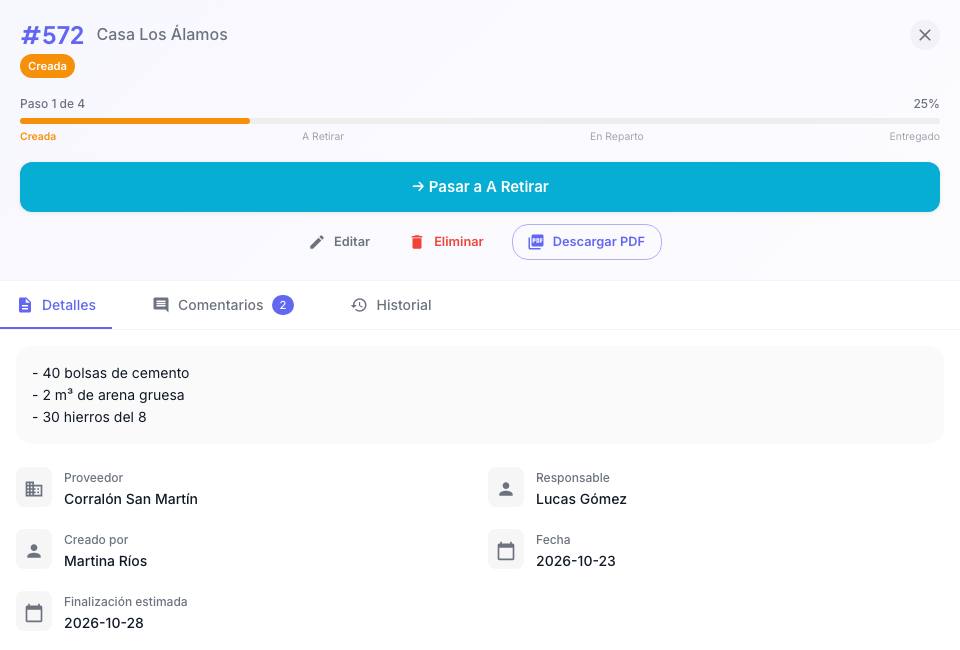
Task: Click the Comentarios count badge showing 2
Action: (283, 305)
